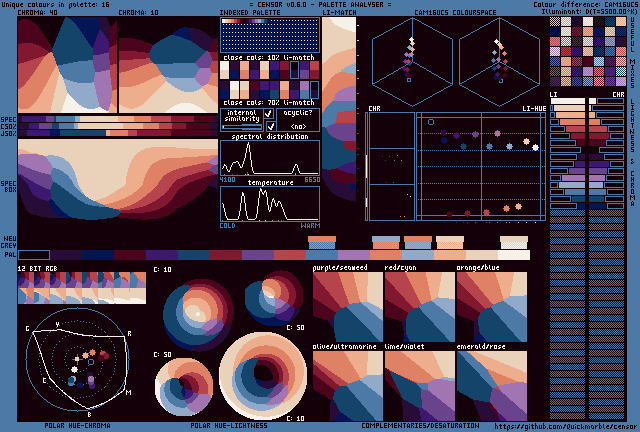Open the olive/ultramarine complementary panel

348,386
